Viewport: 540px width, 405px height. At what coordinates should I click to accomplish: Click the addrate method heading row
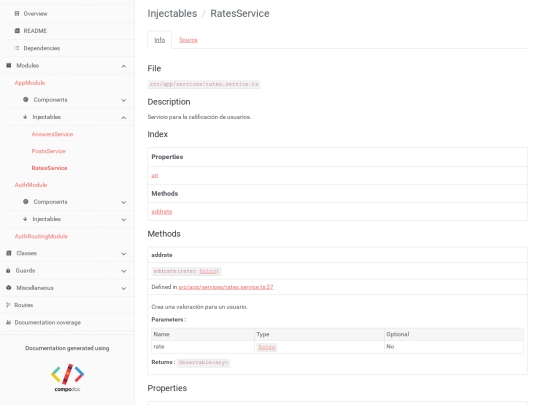(x=337, y=255)
